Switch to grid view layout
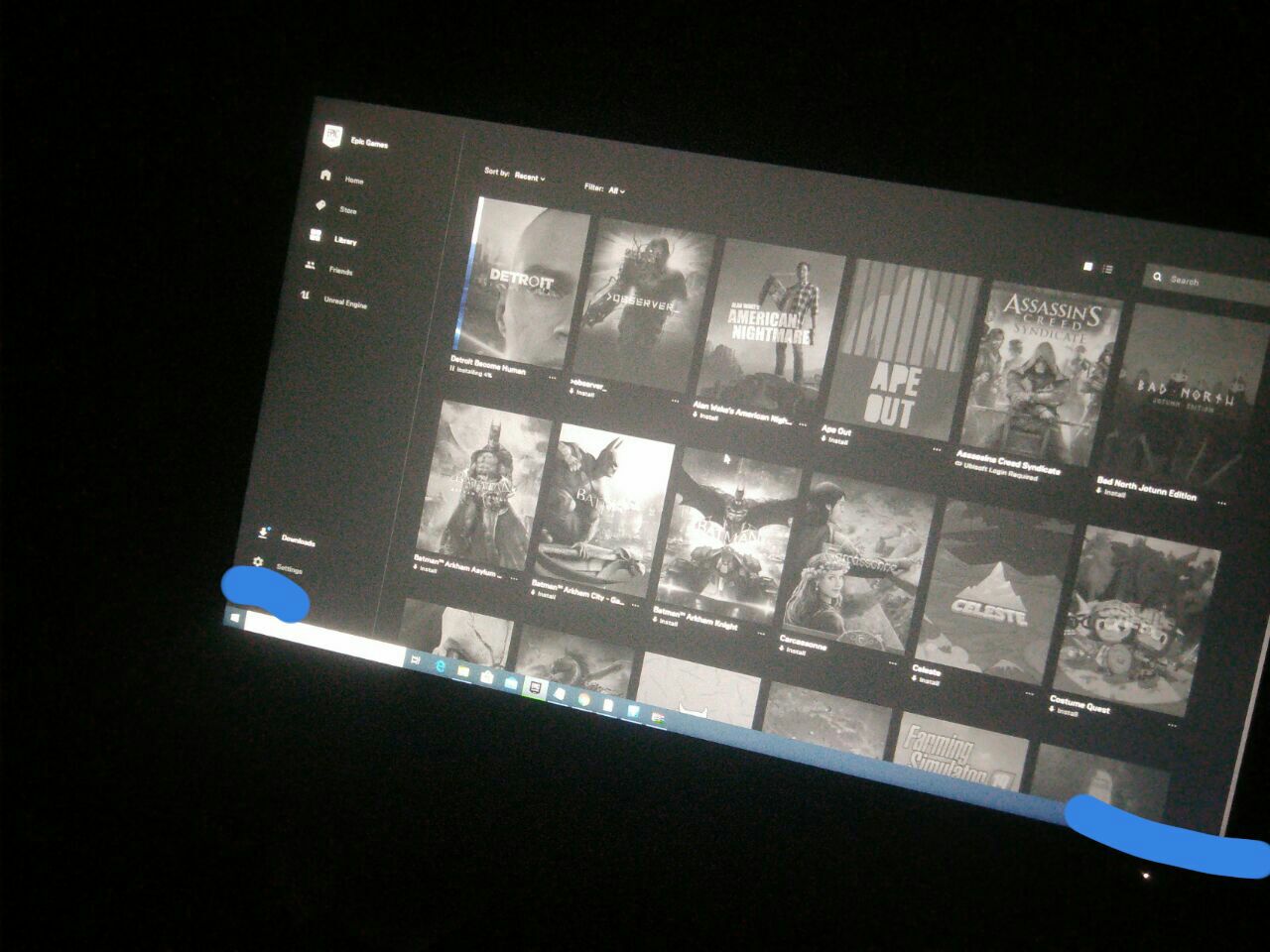This screenshot has width=1270, height=952. click(1087, 267)
